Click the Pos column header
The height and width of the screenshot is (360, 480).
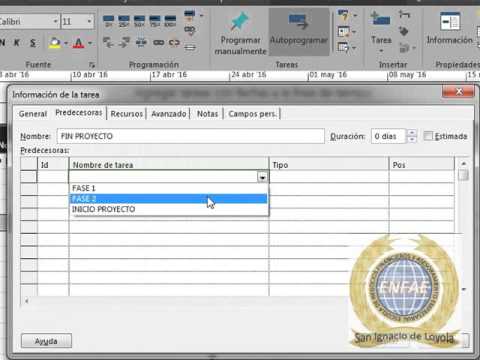click(422, 165)
